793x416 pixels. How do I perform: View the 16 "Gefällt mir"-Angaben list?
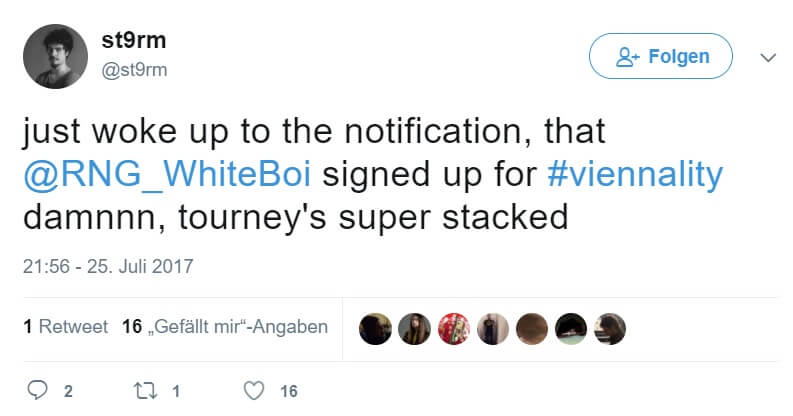point(224,327)
